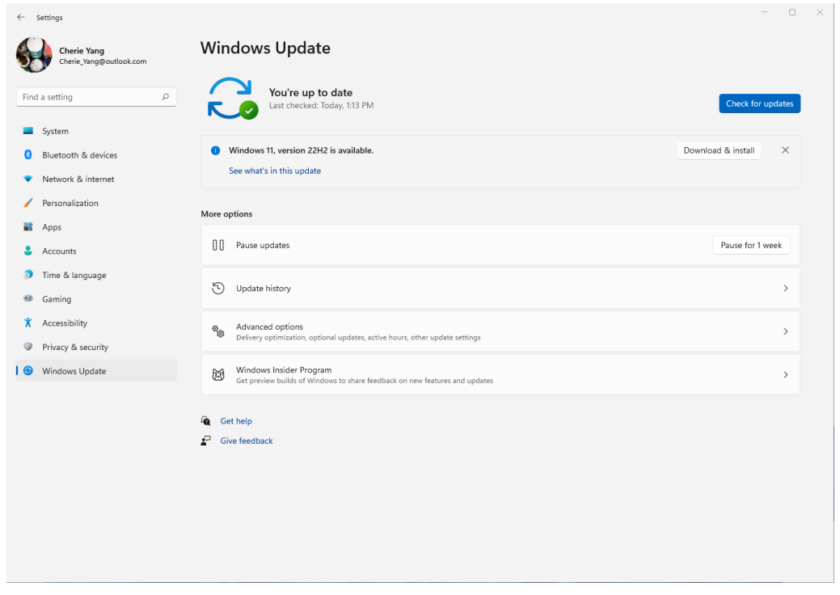Open the Get help link
840x595 pixels.
click(236, 421)
